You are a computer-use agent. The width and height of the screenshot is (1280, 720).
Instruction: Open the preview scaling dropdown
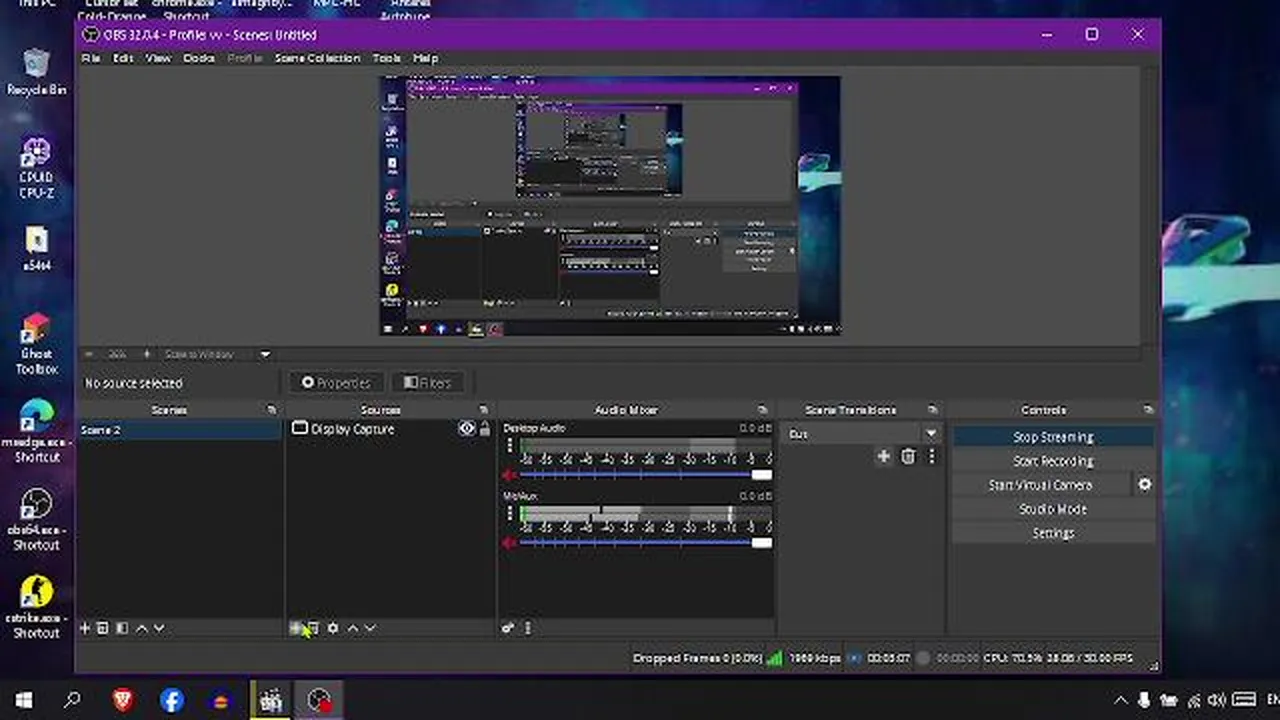[x=218, y=354]
